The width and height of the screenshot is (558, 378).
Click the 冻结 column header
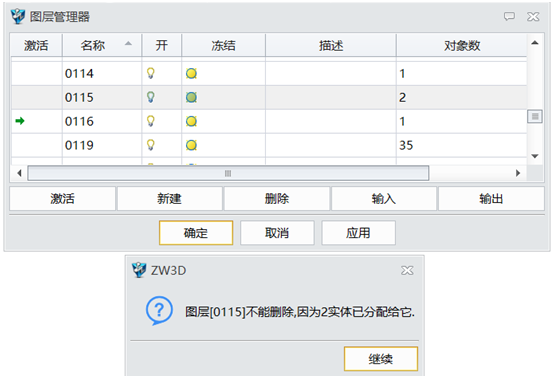(x=223, y=45)
